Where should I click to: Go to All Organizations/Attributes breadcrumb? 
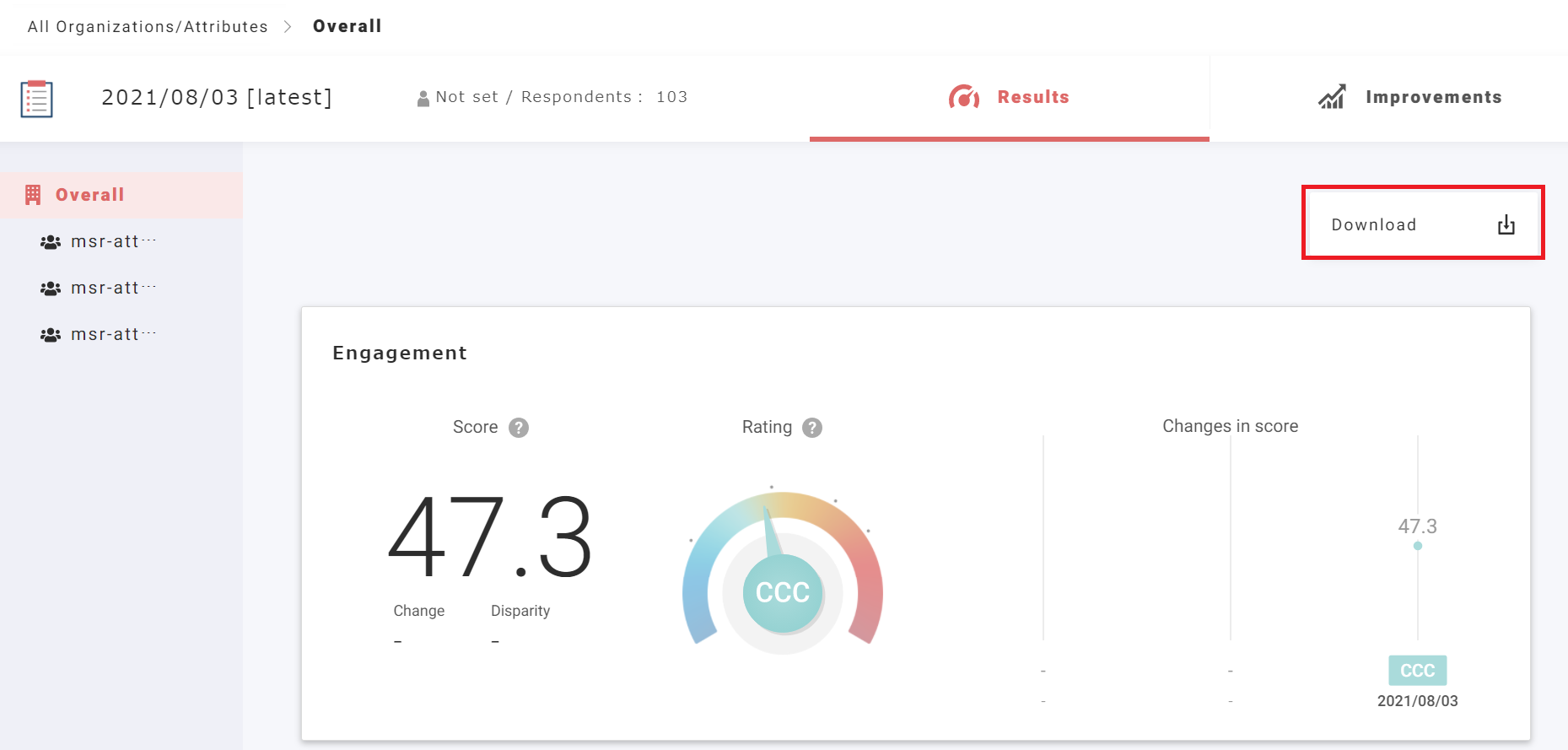pos(148,27)
